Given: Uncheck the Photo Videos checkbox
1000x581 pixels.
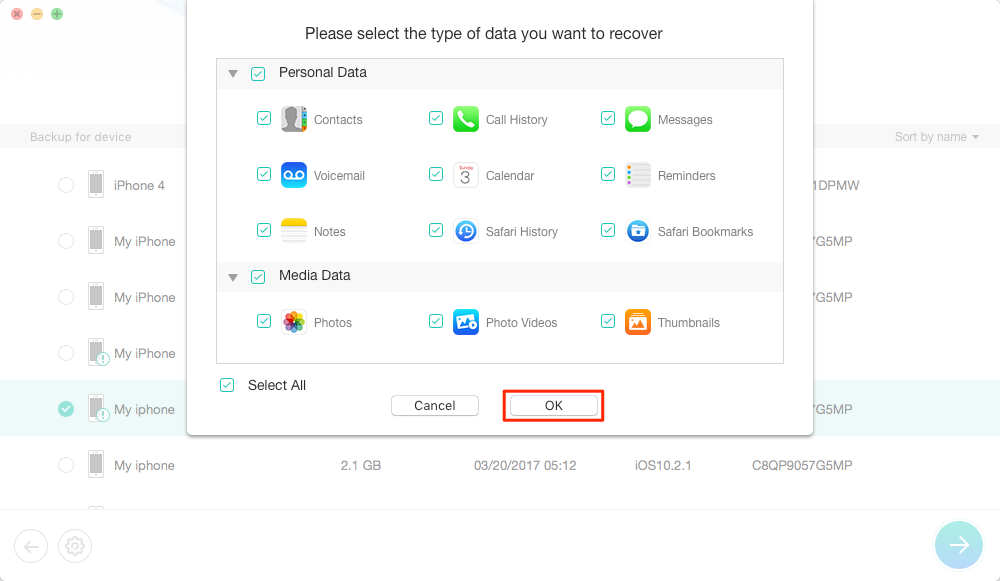Looking at the screenshot, I should tap(436, 321).
